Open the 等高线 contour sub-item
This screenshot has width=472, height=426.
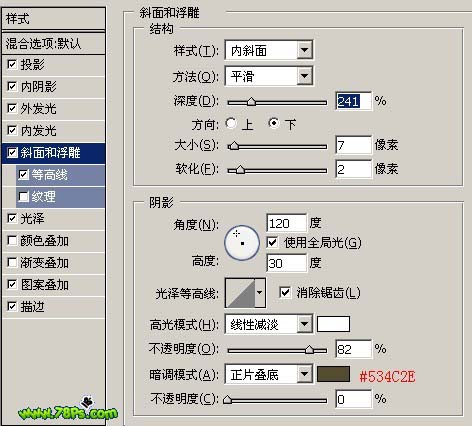[60, 175]
